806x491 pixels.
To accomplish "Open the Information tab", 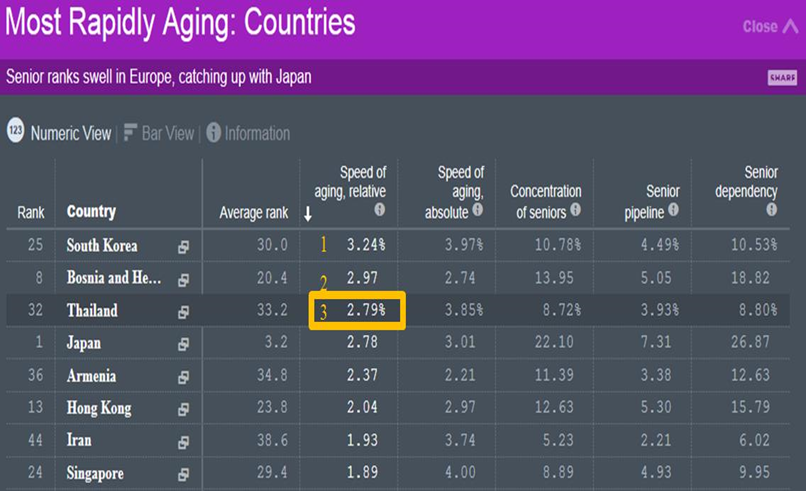I will pyautogui.click(x=257, y=133).
